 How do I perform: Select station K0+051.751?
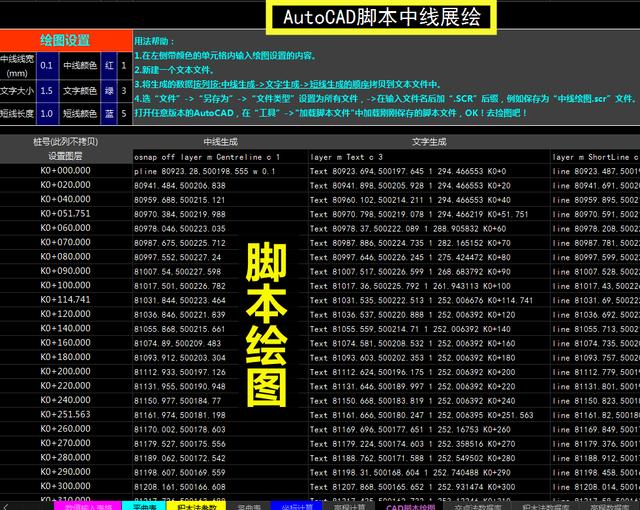click(66, 213)
